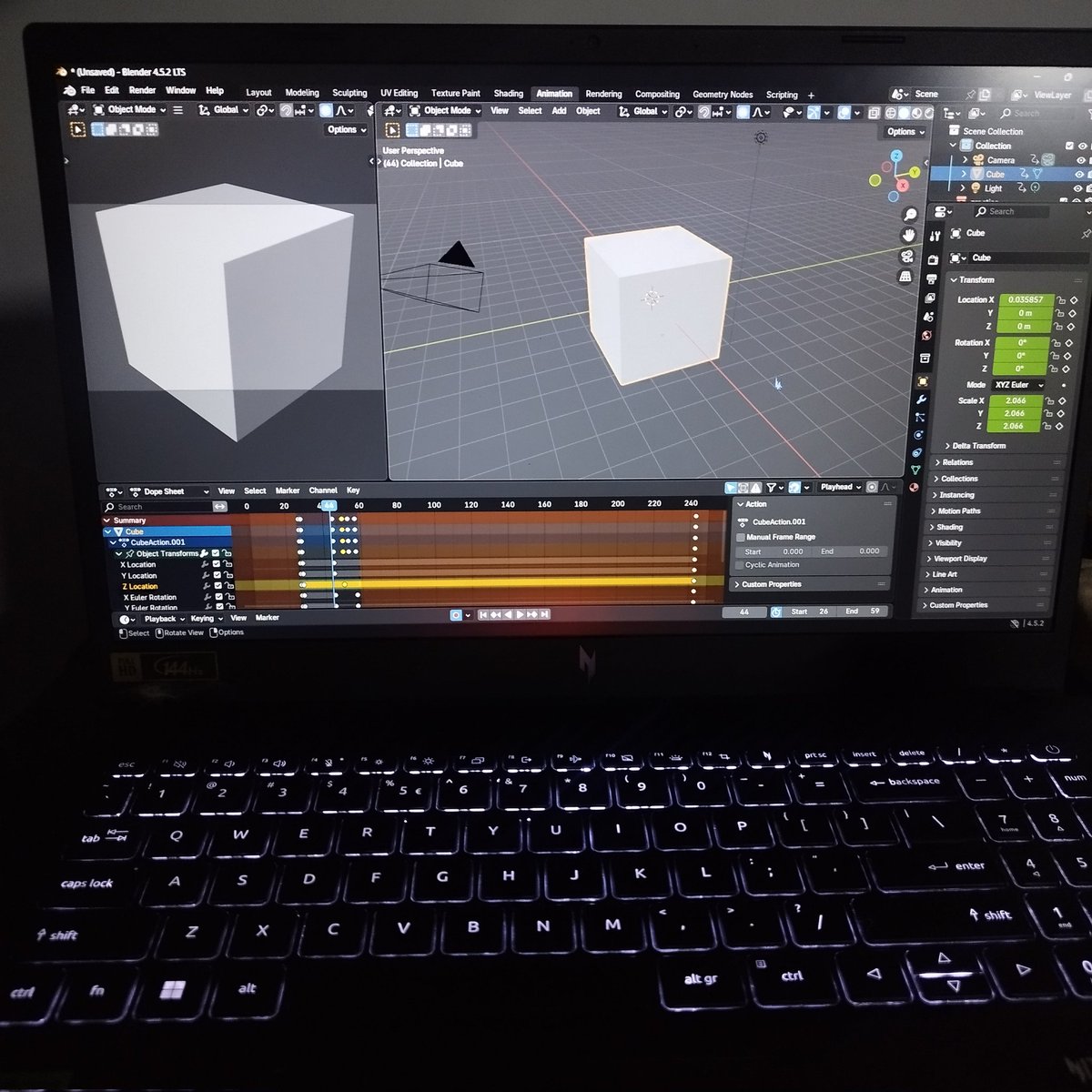The image size is (1092, 1092).
Task: Open the Modifiers wrench tab icon
Action: click(922, 399)
